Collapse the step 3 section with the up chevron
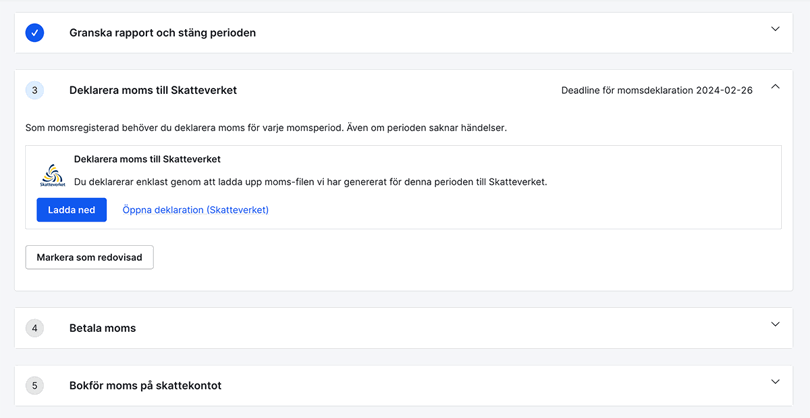The height and width of the screenshot is (418, 810). (x=775, y=88)
